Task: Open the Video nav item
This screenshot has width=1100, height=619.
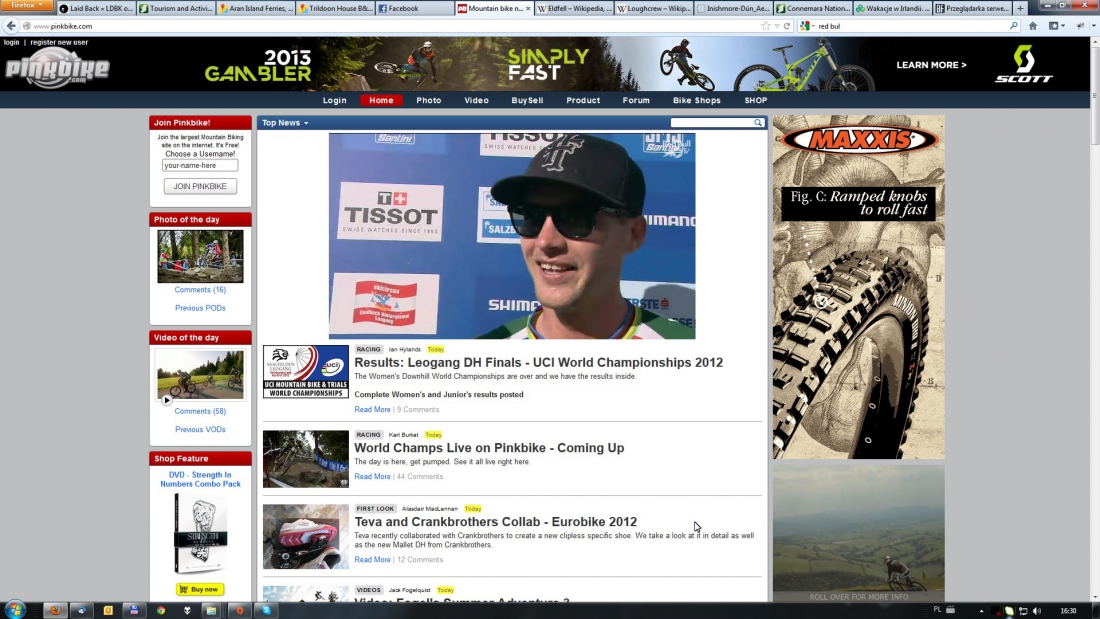Action: (x=476, y=100)
